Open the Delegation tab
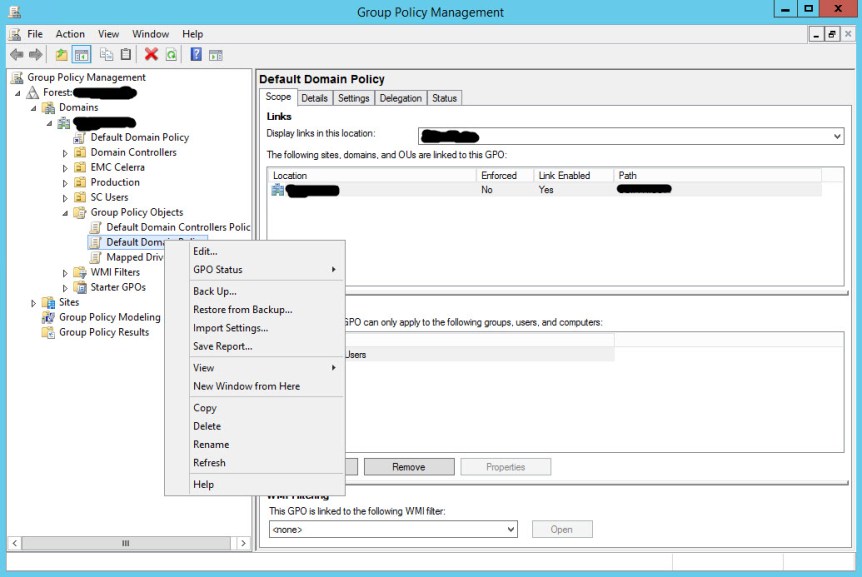Screen dimensions: 862x577 coord(400,98)
